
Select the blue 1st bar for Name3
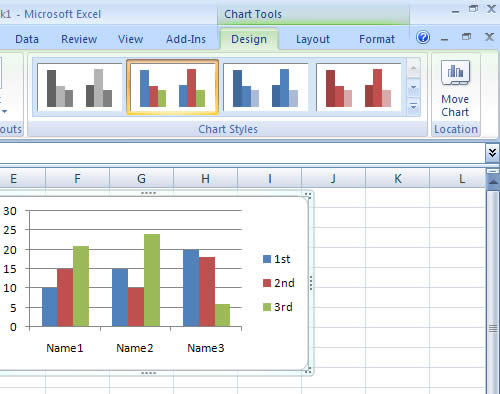pos(191,288)
